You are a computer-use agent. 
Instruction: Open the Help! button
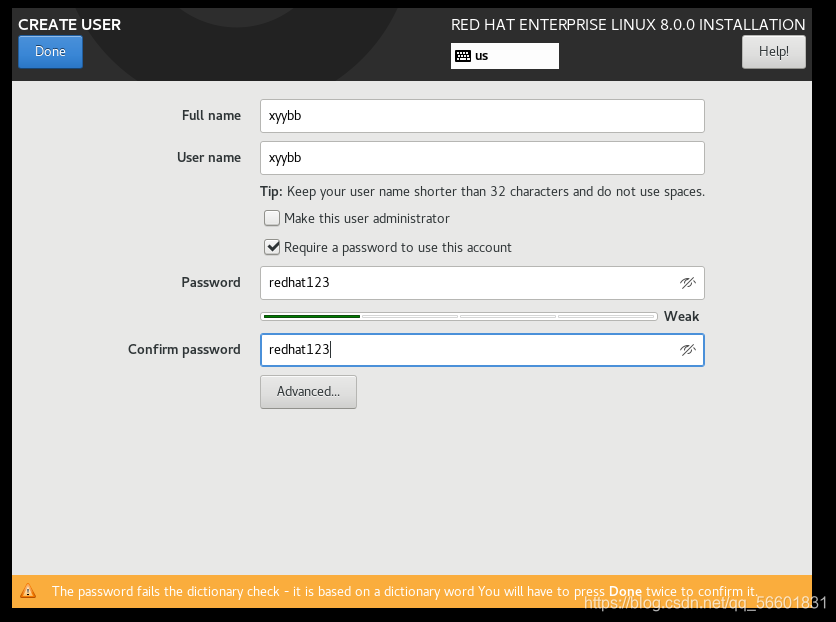pos(774,52)
